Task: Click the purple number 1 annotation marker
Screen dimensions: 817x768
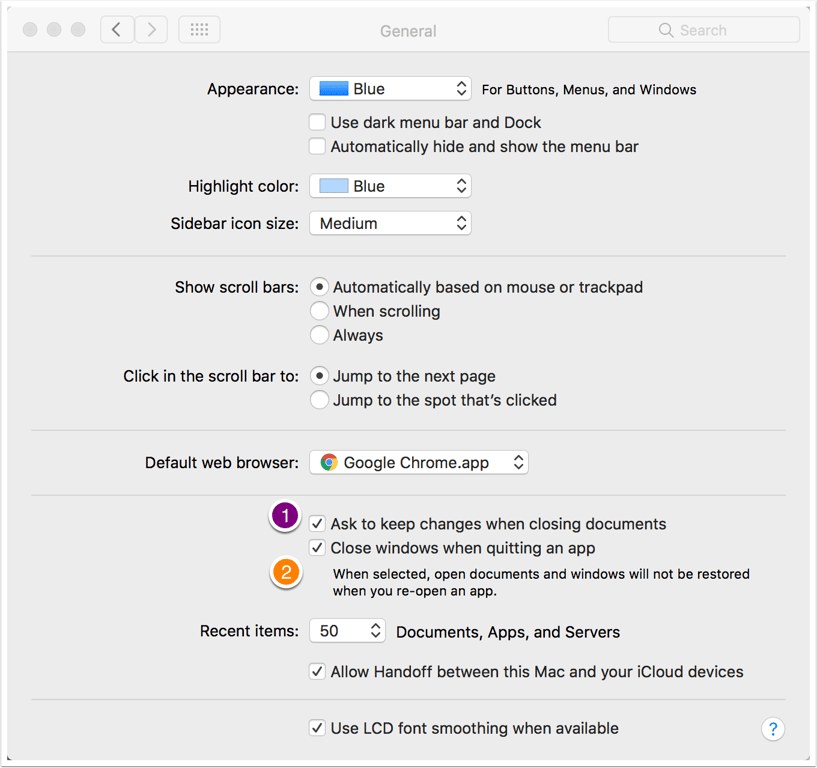Action: tap(286, 517)
